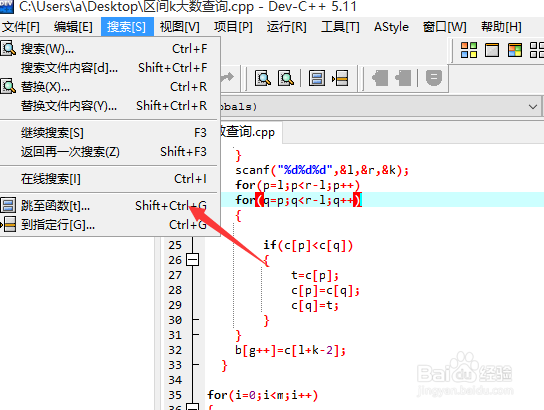Click the b[g++]=c[l+k-2]; code line

(x=290, y=350)
